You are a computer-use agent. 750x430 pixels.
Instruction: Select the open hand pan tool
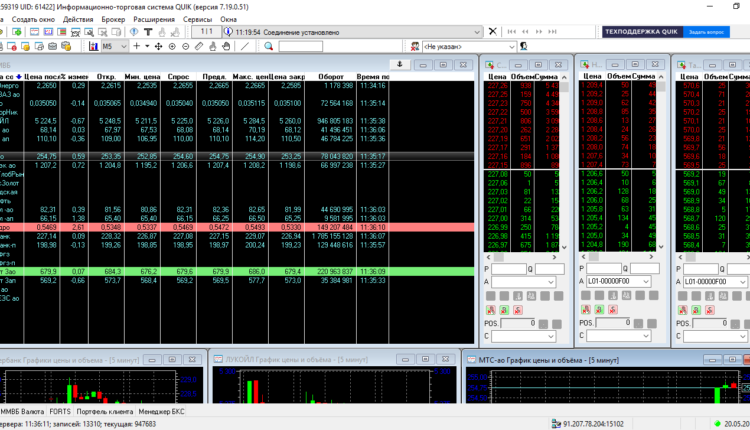click(226, 46)
